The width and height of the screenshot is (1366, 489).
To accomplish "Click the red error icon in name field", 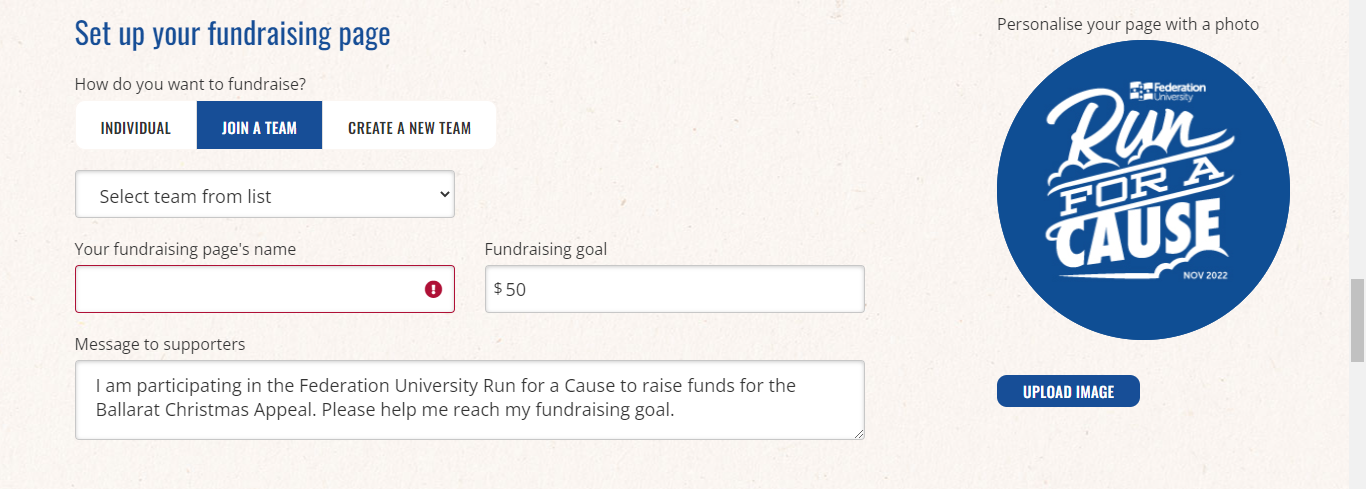I will [433, 289].
